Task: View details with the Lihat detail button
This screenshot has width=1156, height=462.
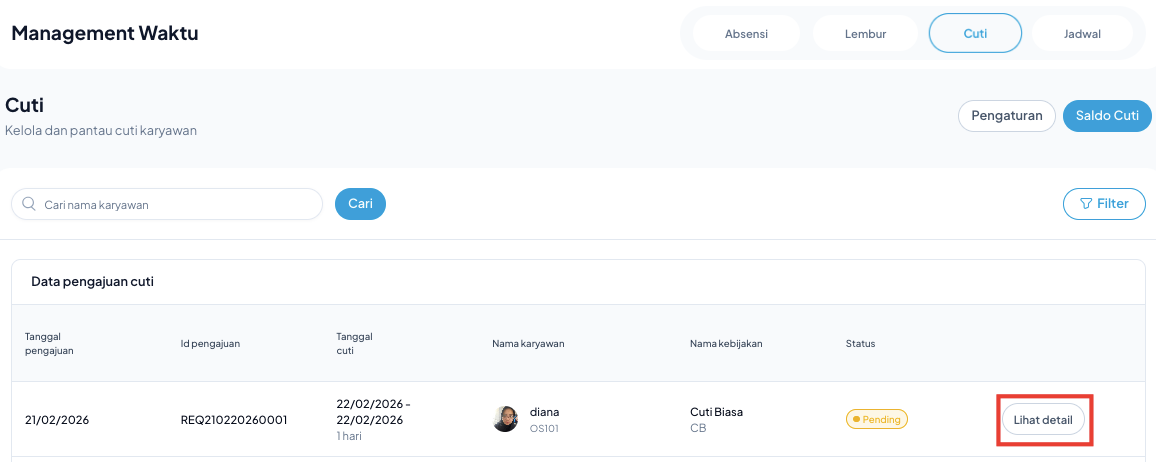Action: [1043, 420]
